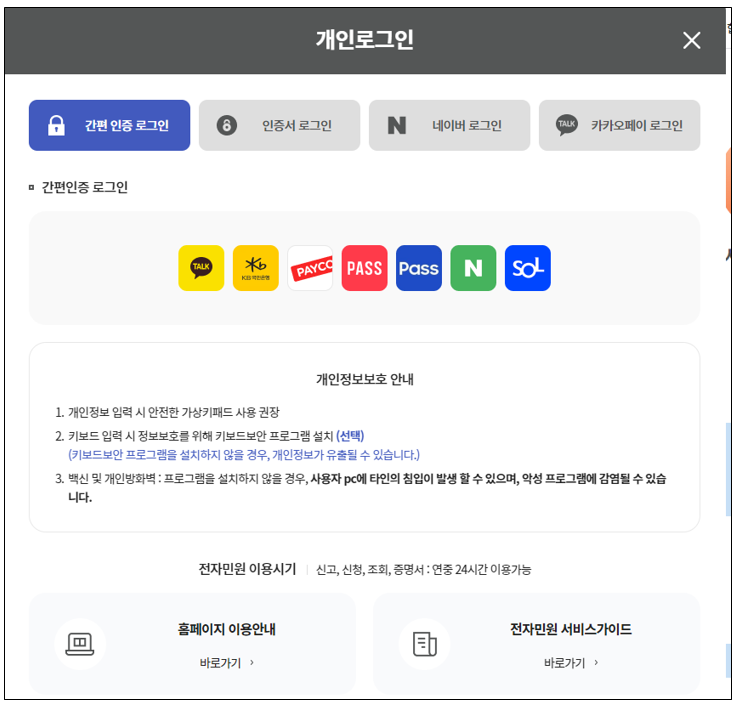The image size is (739, 704).
Task: Close the 개인로그인 dialog
Action: tap(691, 41)
